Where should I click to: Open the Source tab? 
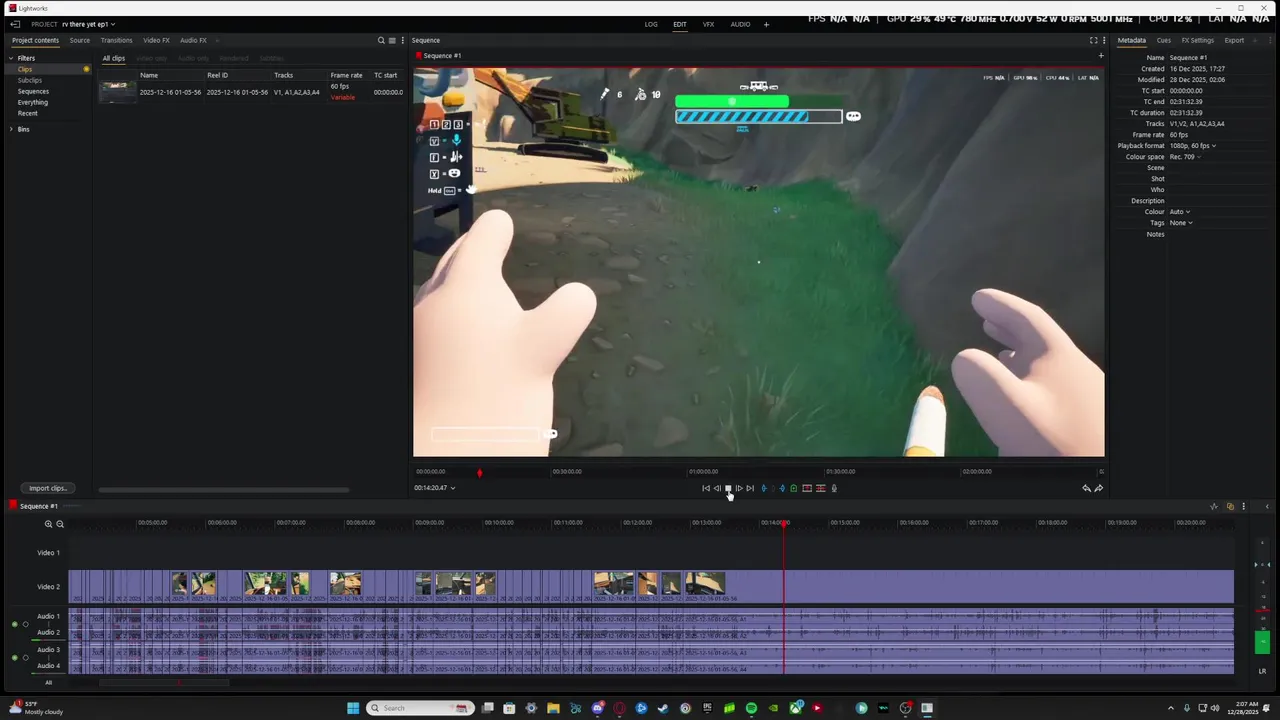(x=80, y=40)
